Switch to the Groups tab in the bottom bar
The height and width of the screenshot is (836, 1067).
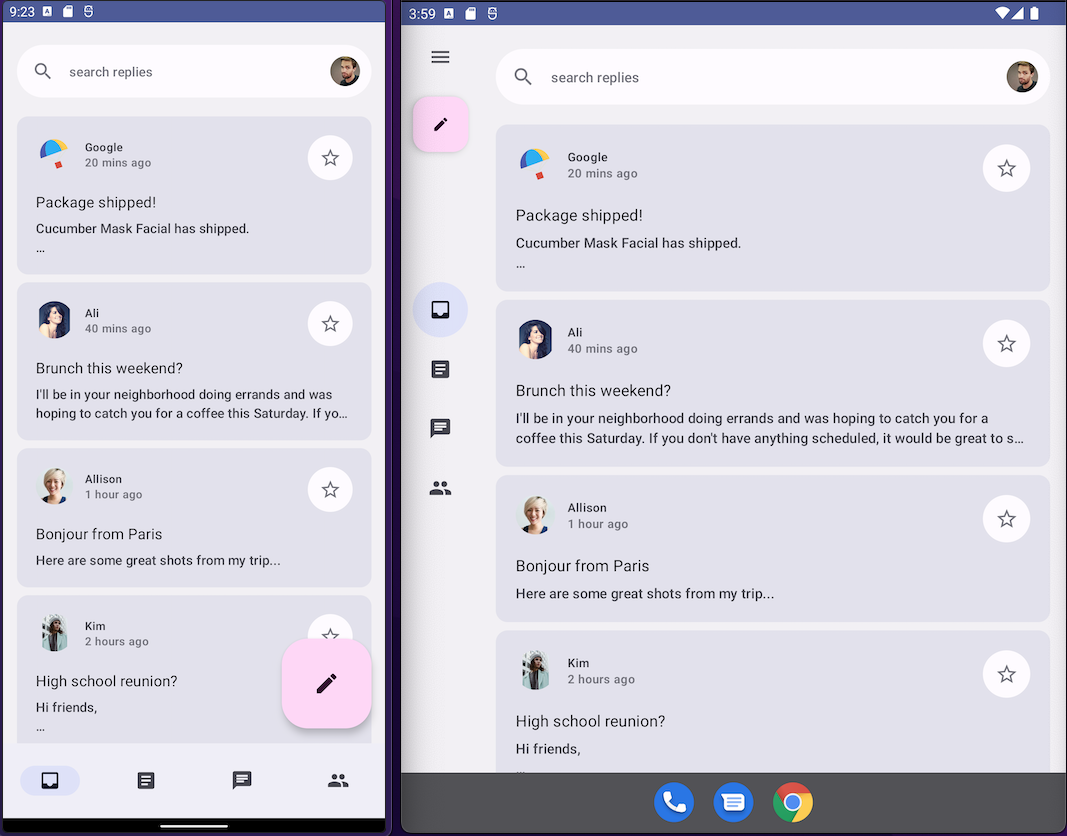338,781
